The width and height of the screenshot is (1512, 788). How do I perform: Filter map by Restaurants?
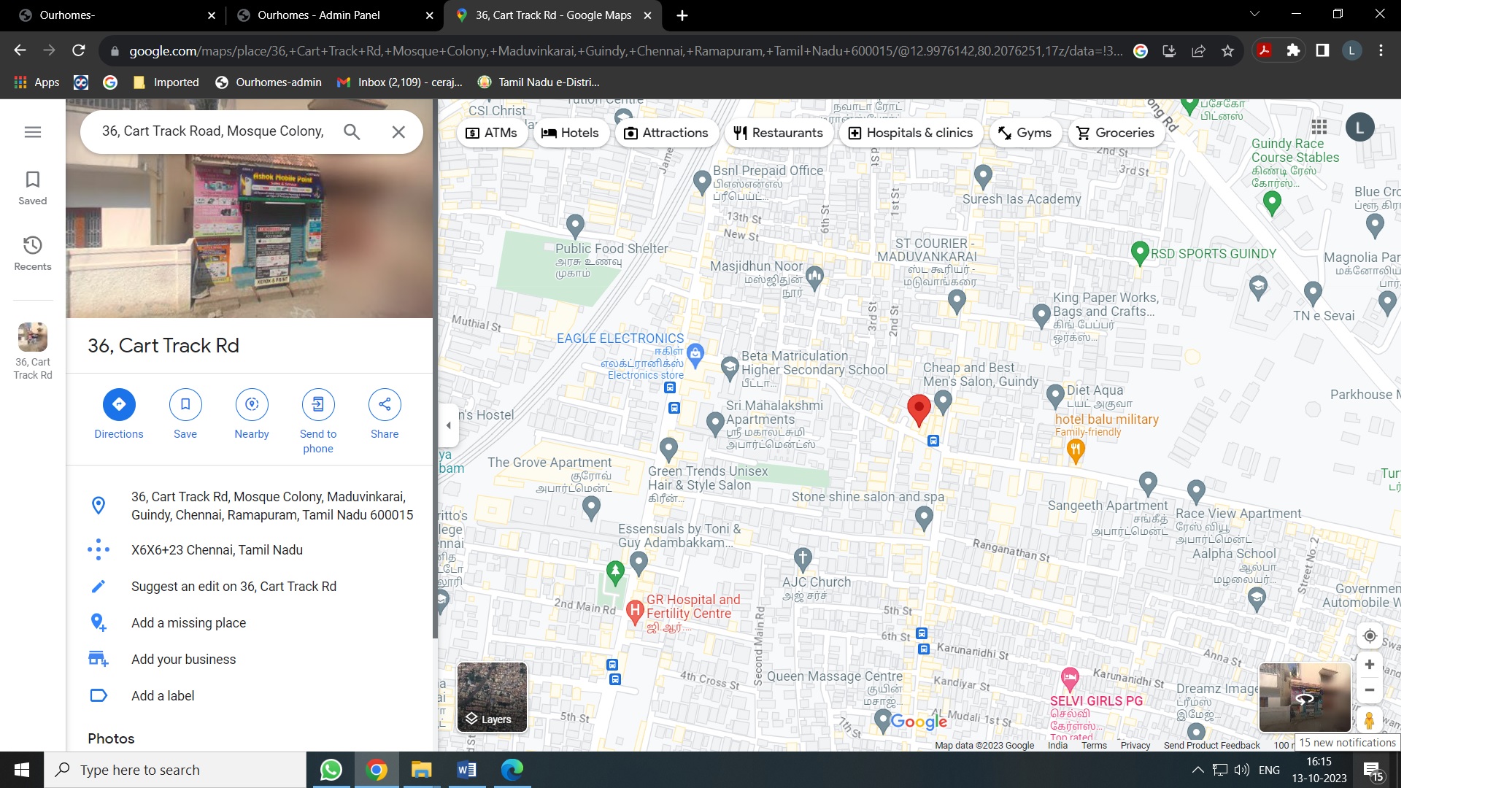(778, 133)
